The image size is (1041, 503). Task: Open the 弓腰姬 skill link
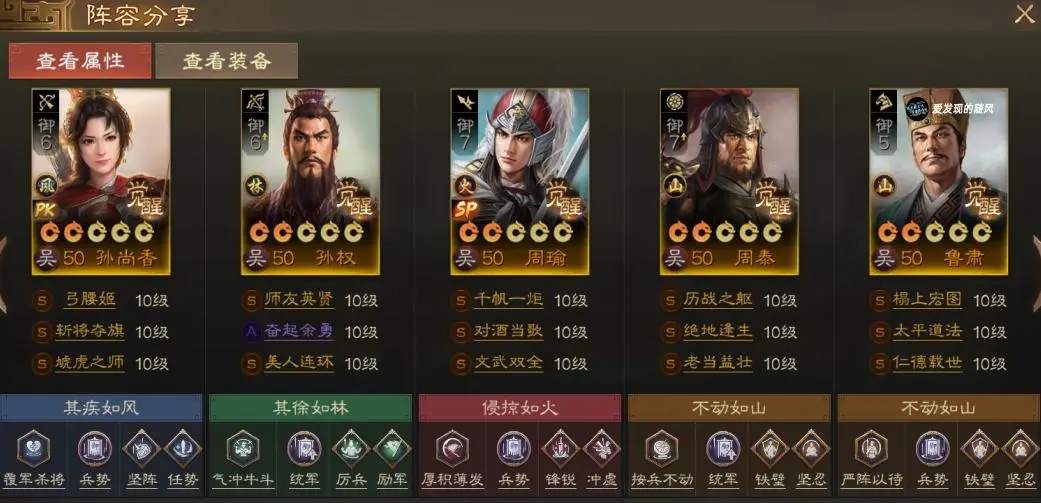[x=90, y=300]
